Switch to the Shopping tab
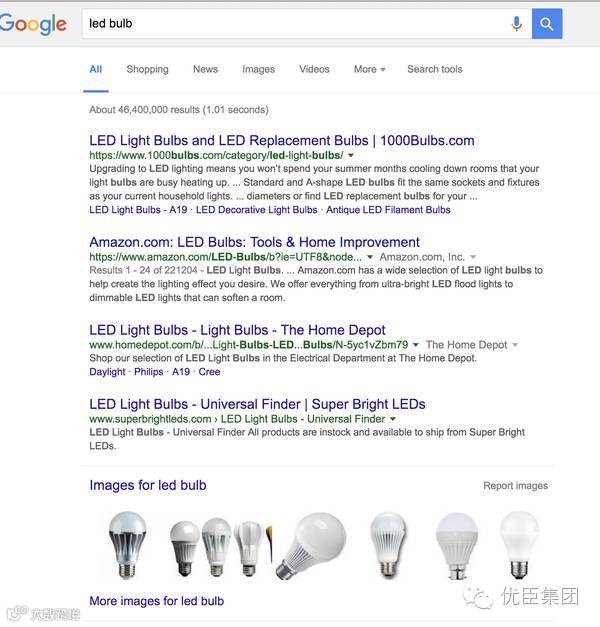The height and width of the screenshot is (627, 600). pyautogui.click(x=147, y=69)
